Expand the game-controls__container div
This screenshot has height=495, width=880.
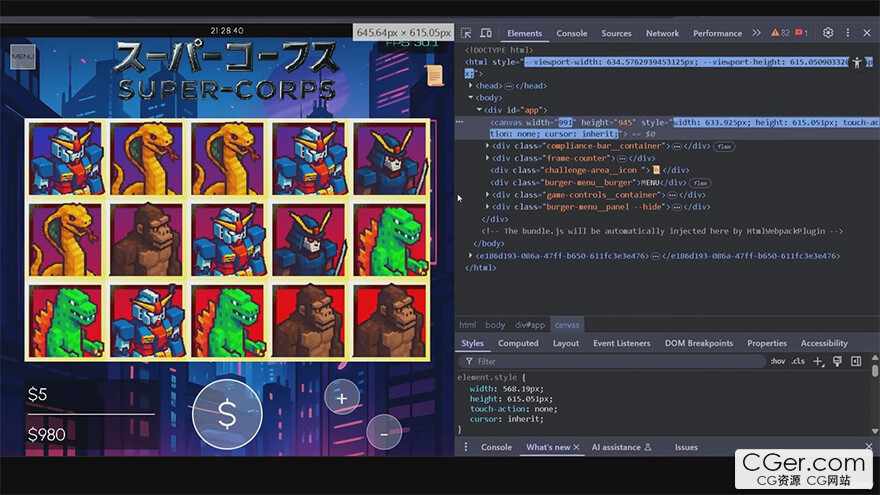coord(488,195)
